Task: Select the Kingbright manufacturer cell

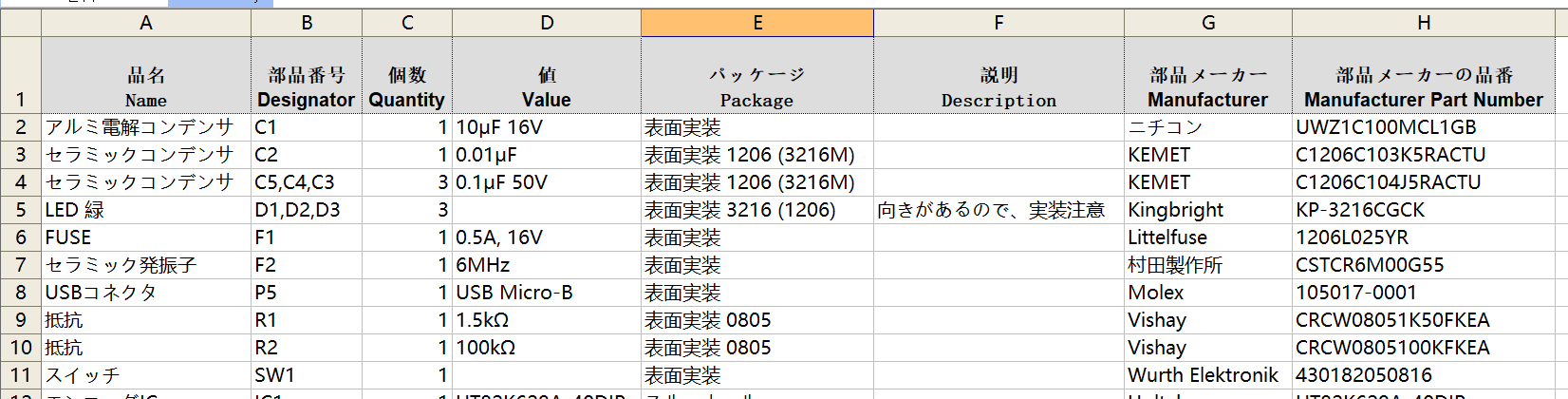Action: coord(1208,210)
